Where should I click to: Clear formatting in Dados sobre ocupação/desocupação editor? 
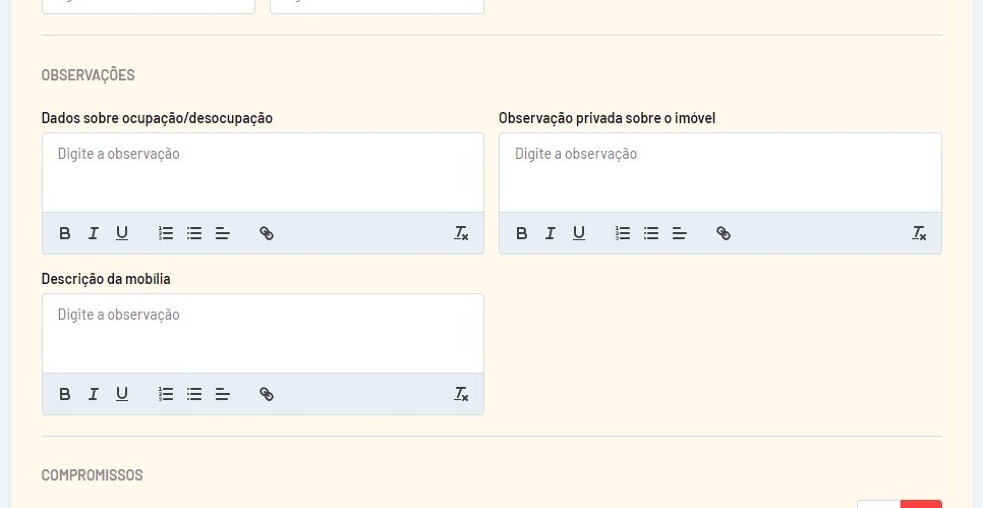[x=461, y=233]
